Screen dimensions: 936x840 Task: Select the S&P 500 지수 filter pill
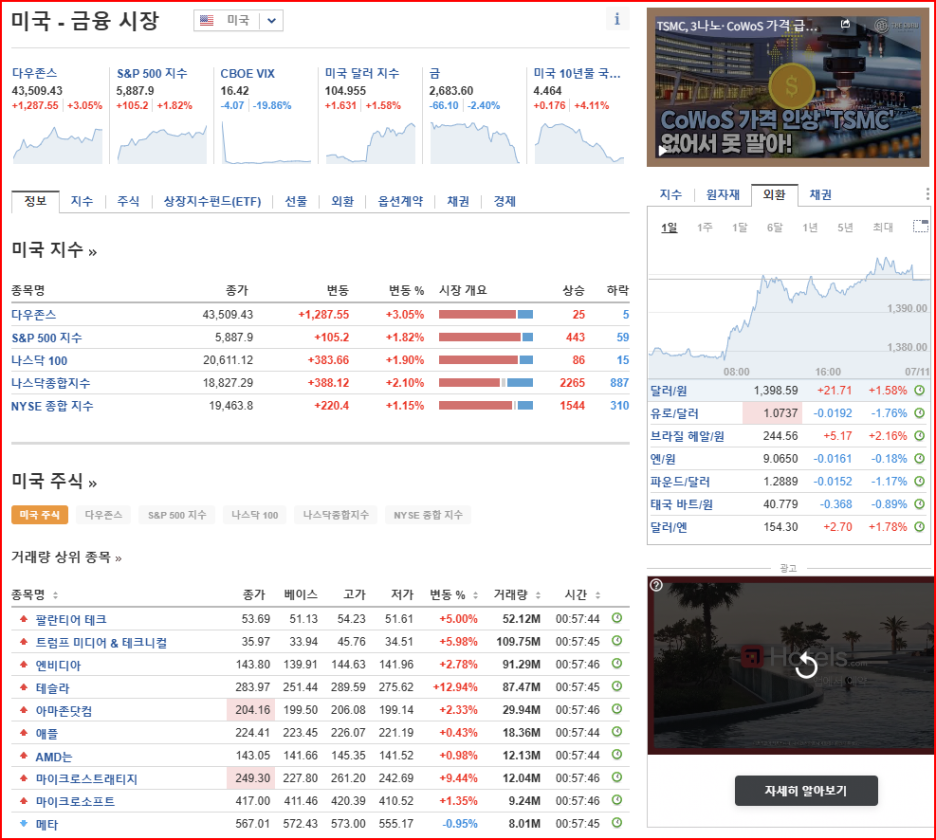tap(177, 515)
